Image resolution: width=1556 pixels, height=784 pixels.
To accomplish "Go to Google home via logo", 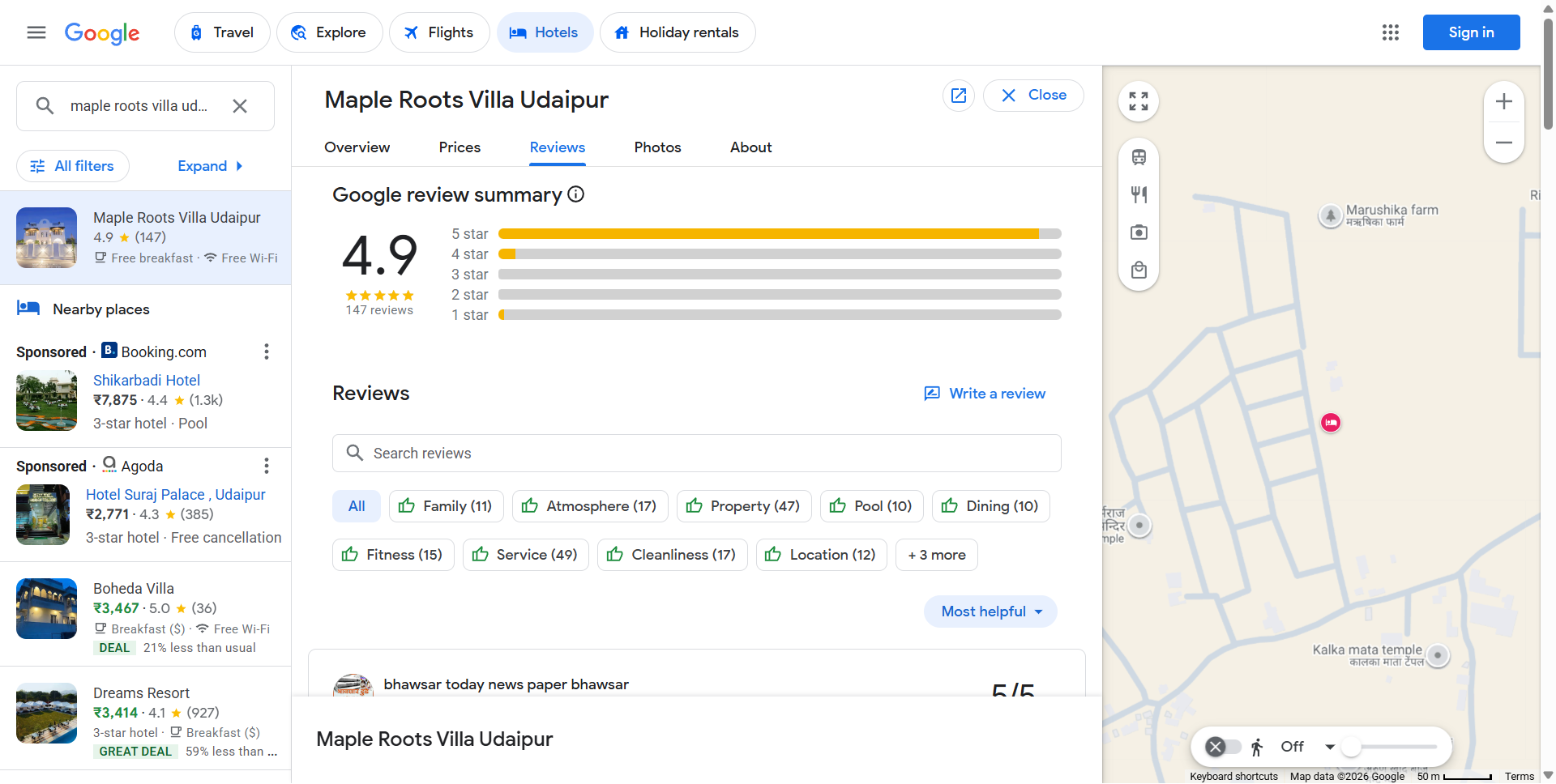I will tap(102, 33).
